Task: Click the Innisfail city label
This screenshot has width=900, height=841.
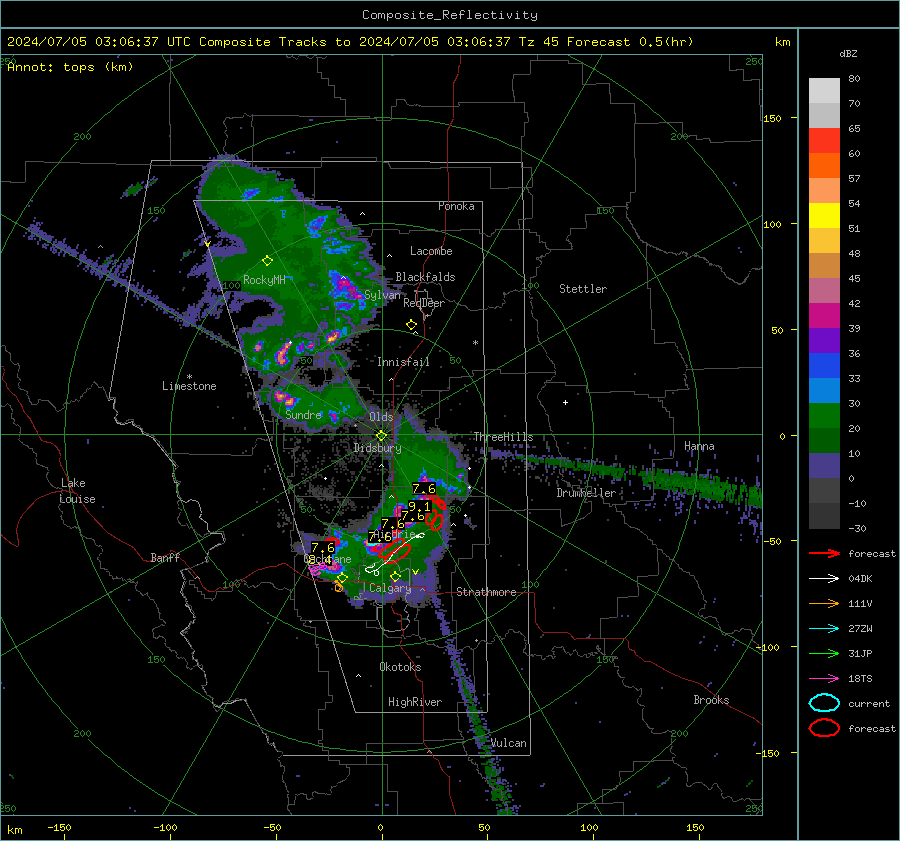Action: (403, 362)
